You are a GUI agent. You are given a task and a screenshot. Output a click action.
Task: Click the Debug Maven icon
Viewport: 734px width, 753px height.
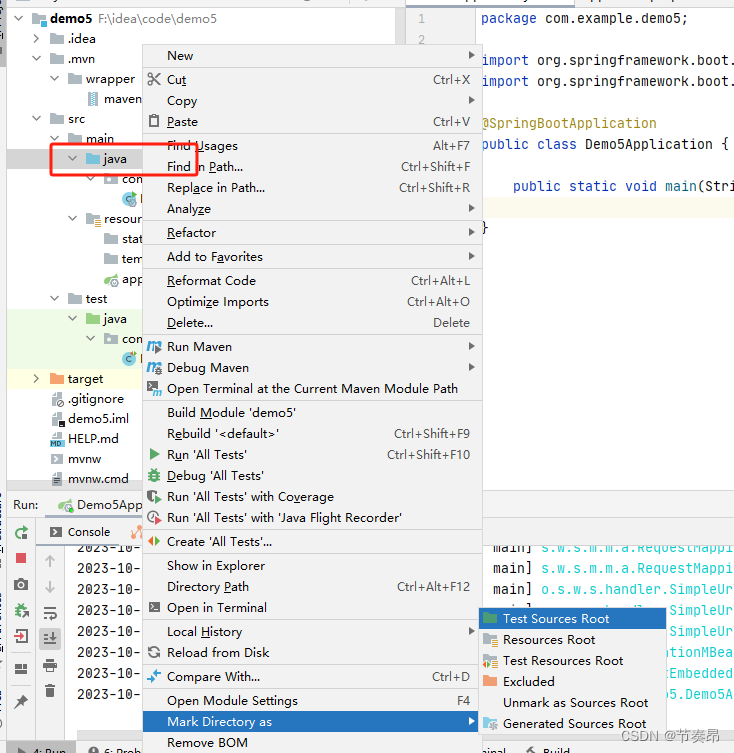(154, 367)
